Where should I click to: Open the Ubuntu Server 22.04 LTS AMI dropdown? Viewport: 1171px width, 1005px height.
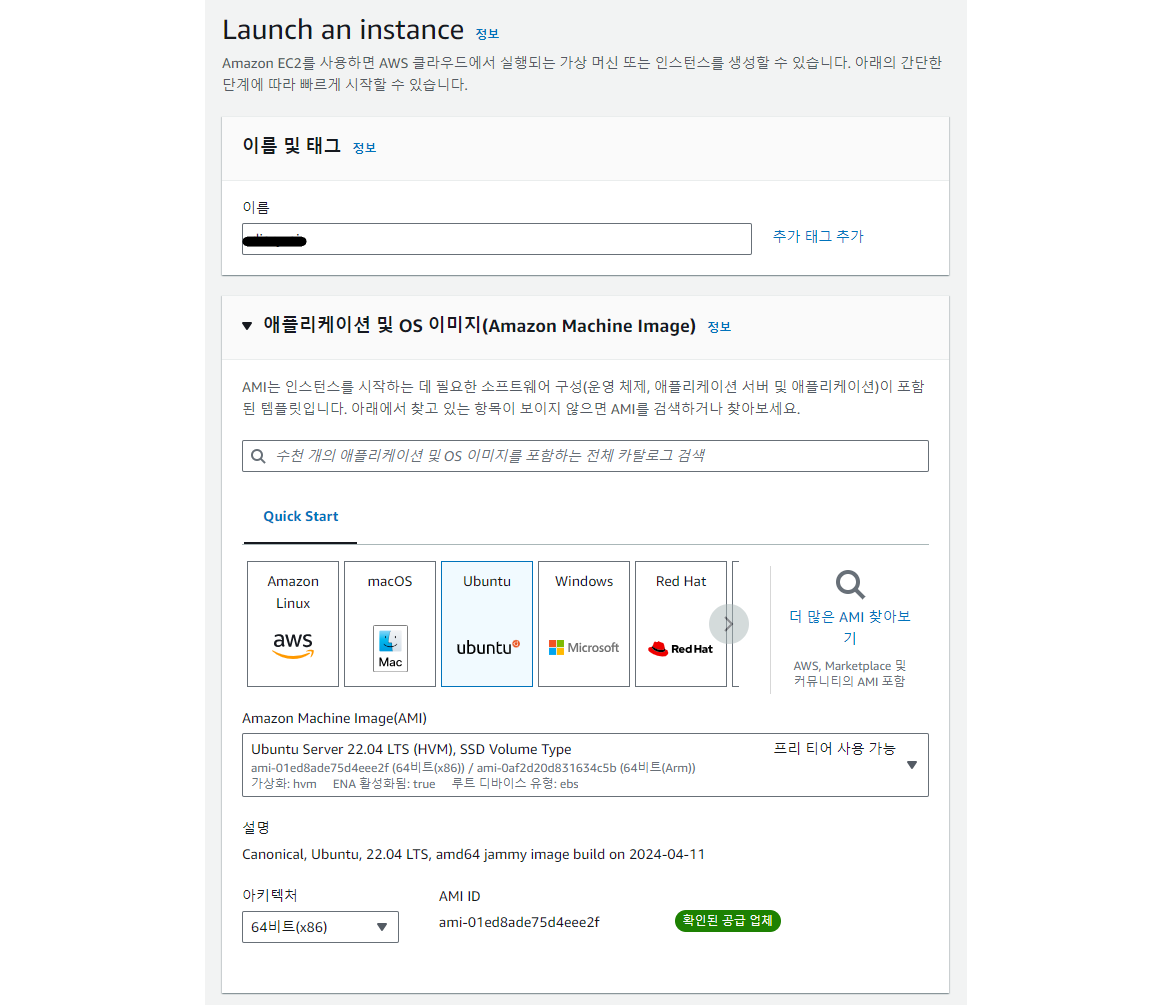(586, 765)
